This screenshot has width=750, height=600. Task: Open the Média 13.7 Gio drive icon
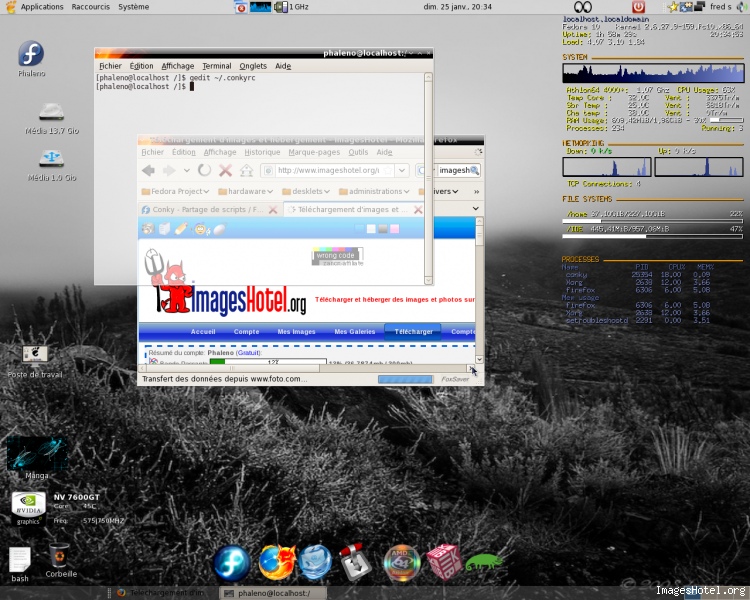(x=51, y=113)
